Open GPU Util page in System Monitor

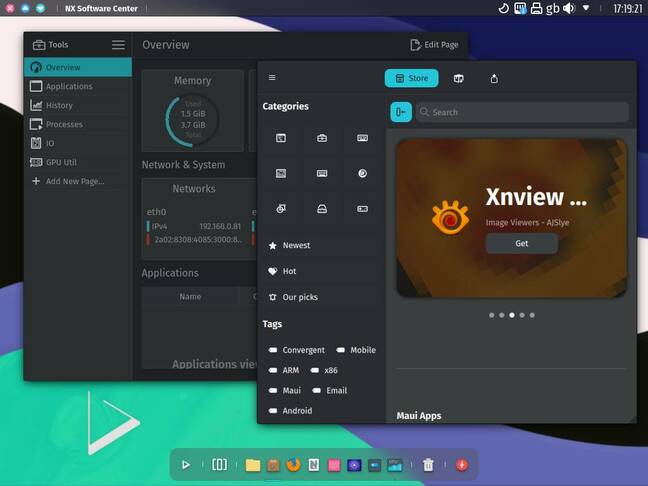tap(78, 162)
